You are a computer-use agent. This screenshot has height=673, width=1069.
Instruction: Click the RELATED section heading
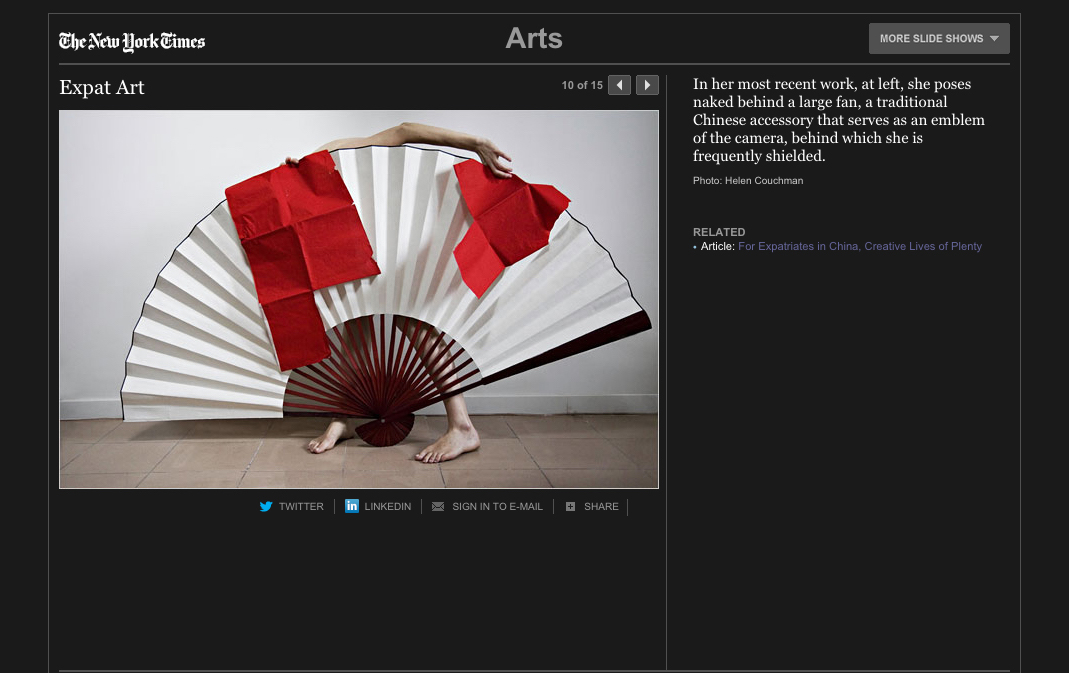(x=719, y=232)
